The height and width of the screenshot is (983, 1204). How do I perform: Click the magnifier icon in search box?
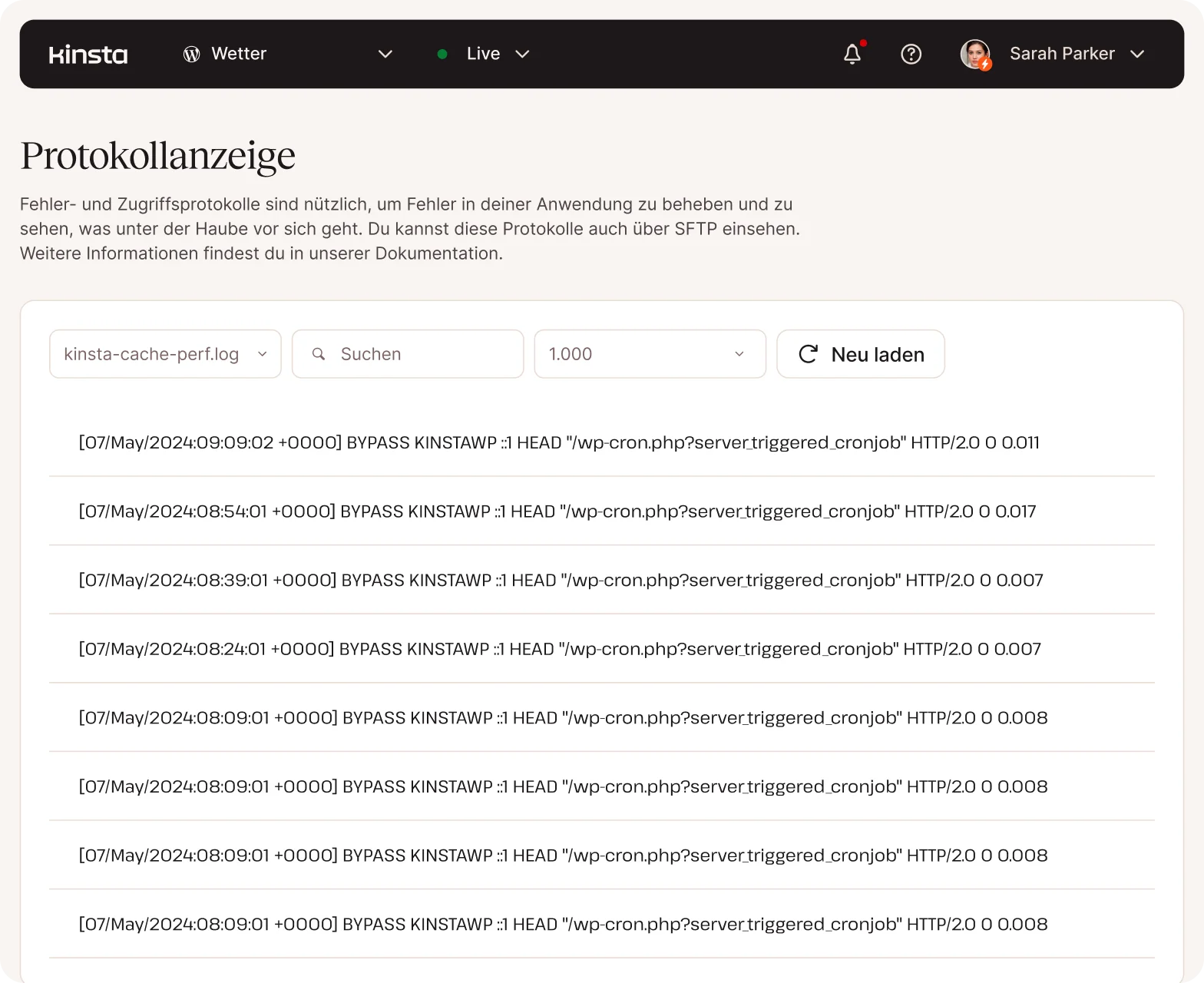319,354
